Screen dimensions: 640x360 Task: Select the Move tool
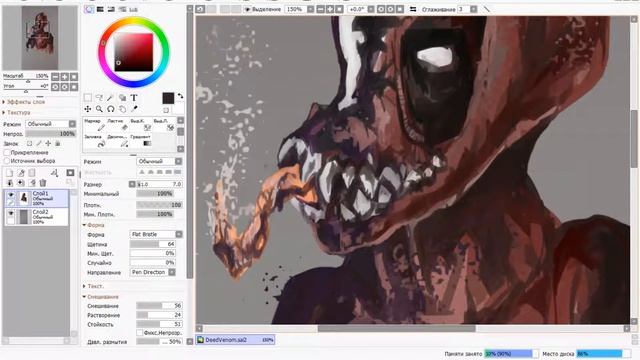(x=88, y=109)
